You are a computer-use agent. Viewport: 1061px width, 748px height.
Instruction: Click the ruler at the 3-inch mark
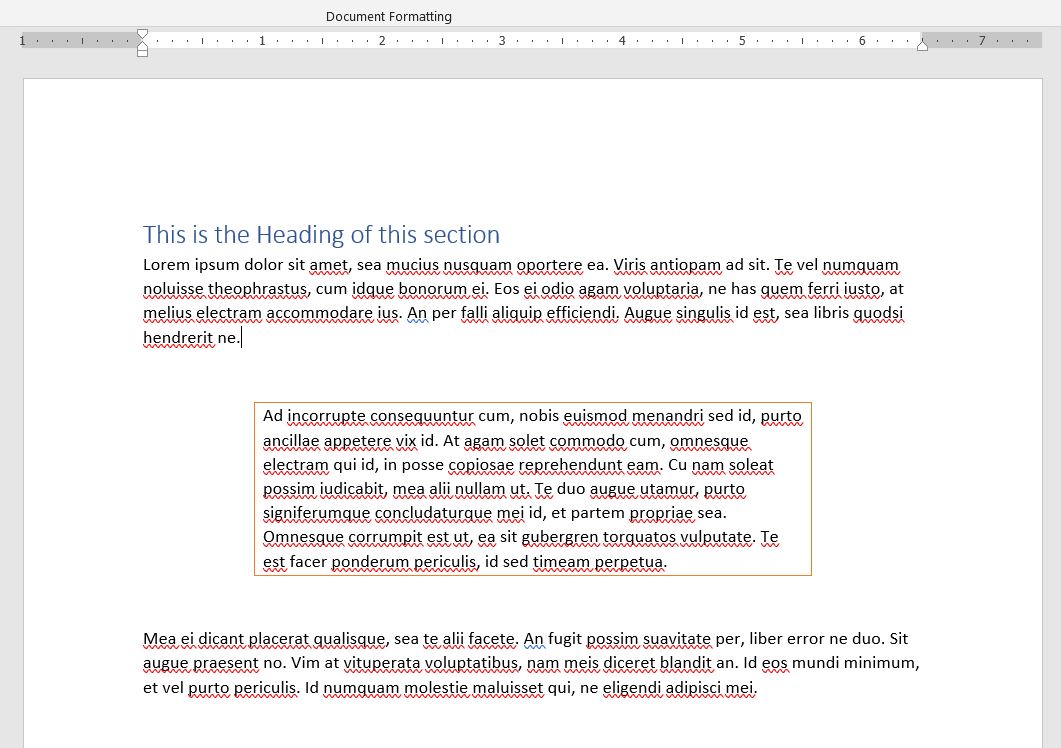click(501, 41)
